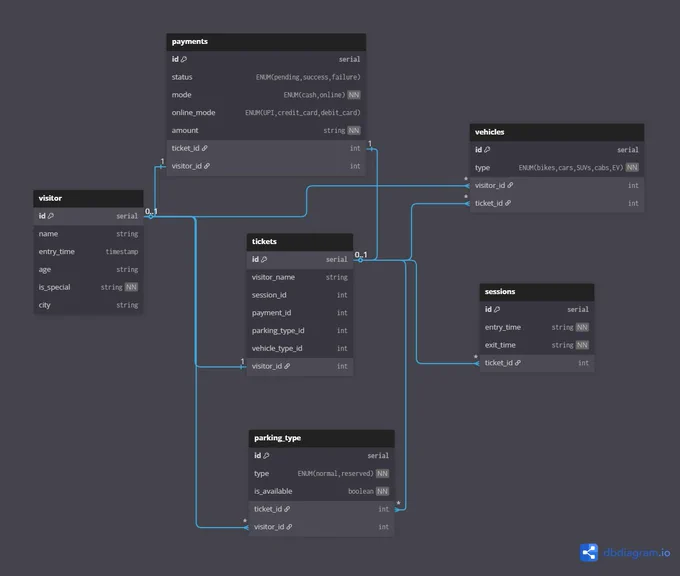Open the dbdiagram.io link text
The width and height of the screenshot is (680, 576).
636,553
